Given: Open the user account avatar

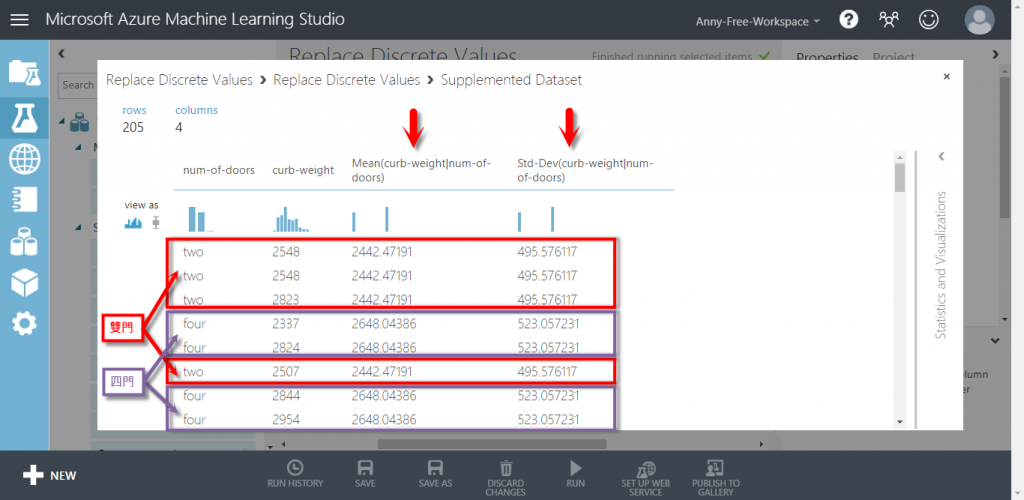Looking at the screenshot, I should click(980, 20).
